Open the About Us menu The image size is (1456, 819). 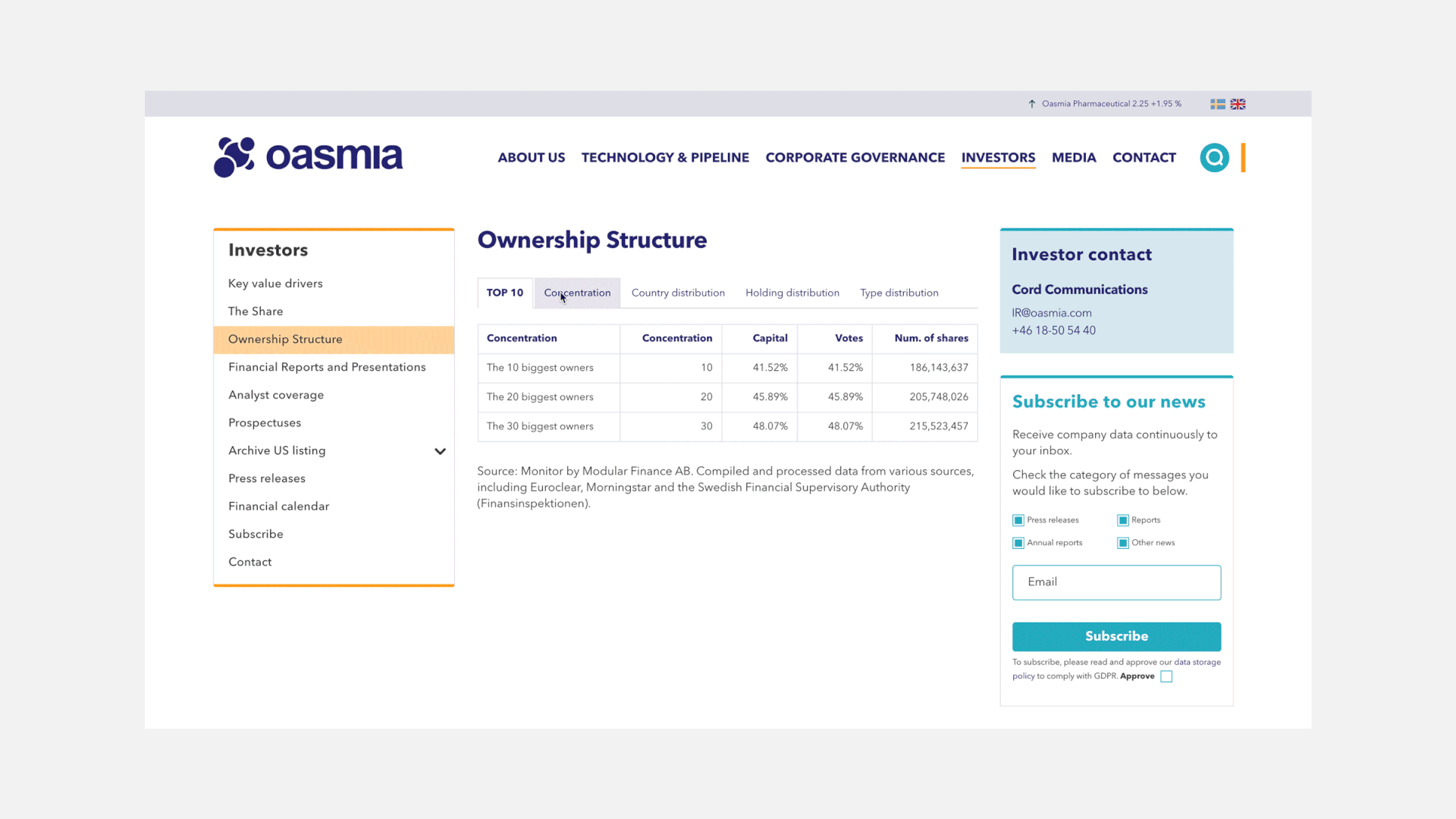531,158
